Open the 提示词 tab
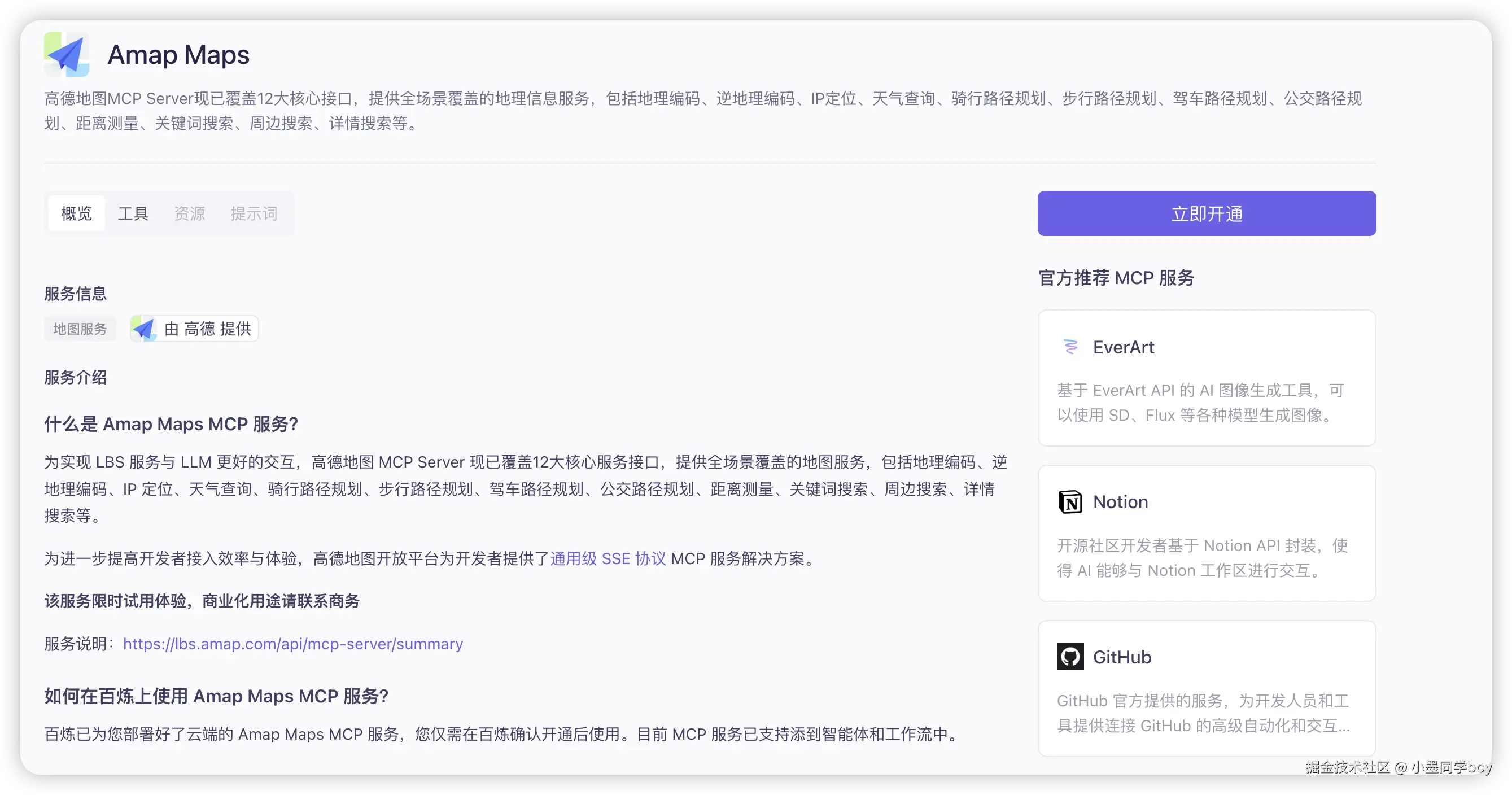 point(254,214)
